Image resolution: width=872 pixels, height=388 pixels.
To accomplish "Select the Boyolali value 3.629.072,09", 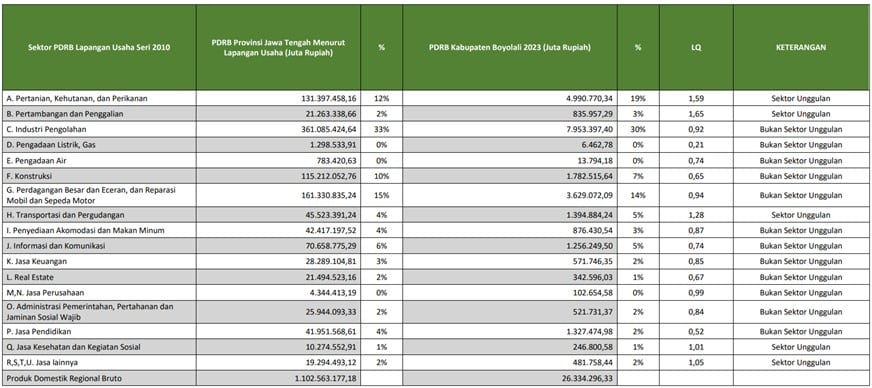I will point(509,196).
